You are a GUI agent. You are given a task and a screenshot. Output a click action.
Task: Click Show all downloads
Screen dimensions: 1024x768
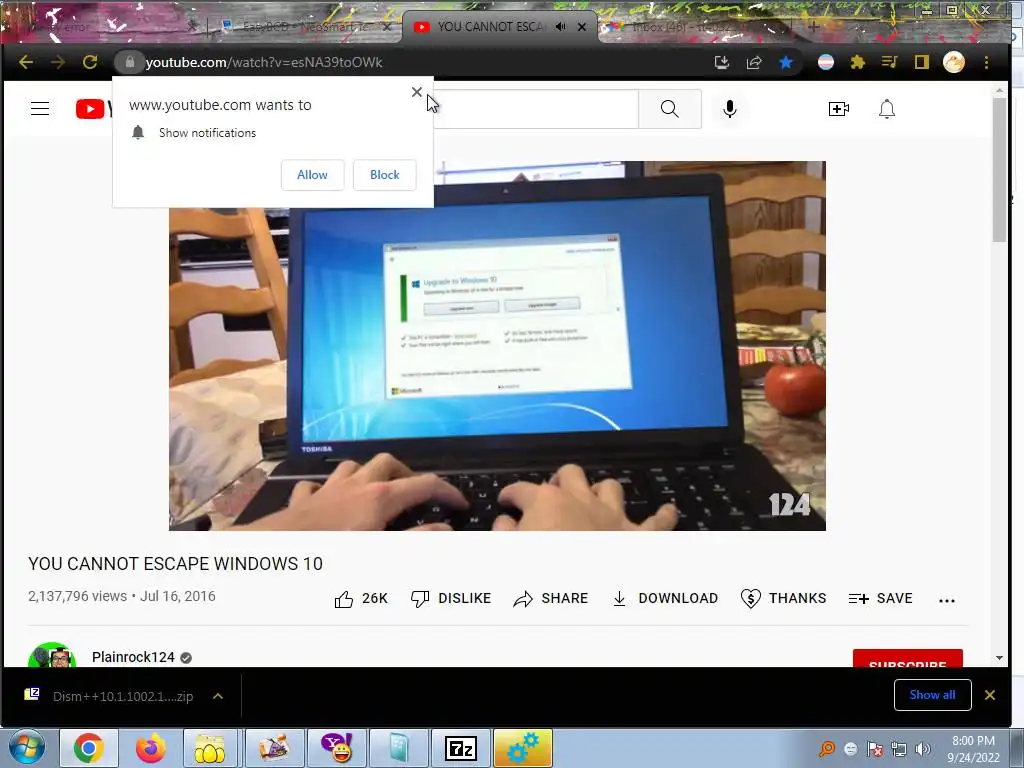point(932,695)
